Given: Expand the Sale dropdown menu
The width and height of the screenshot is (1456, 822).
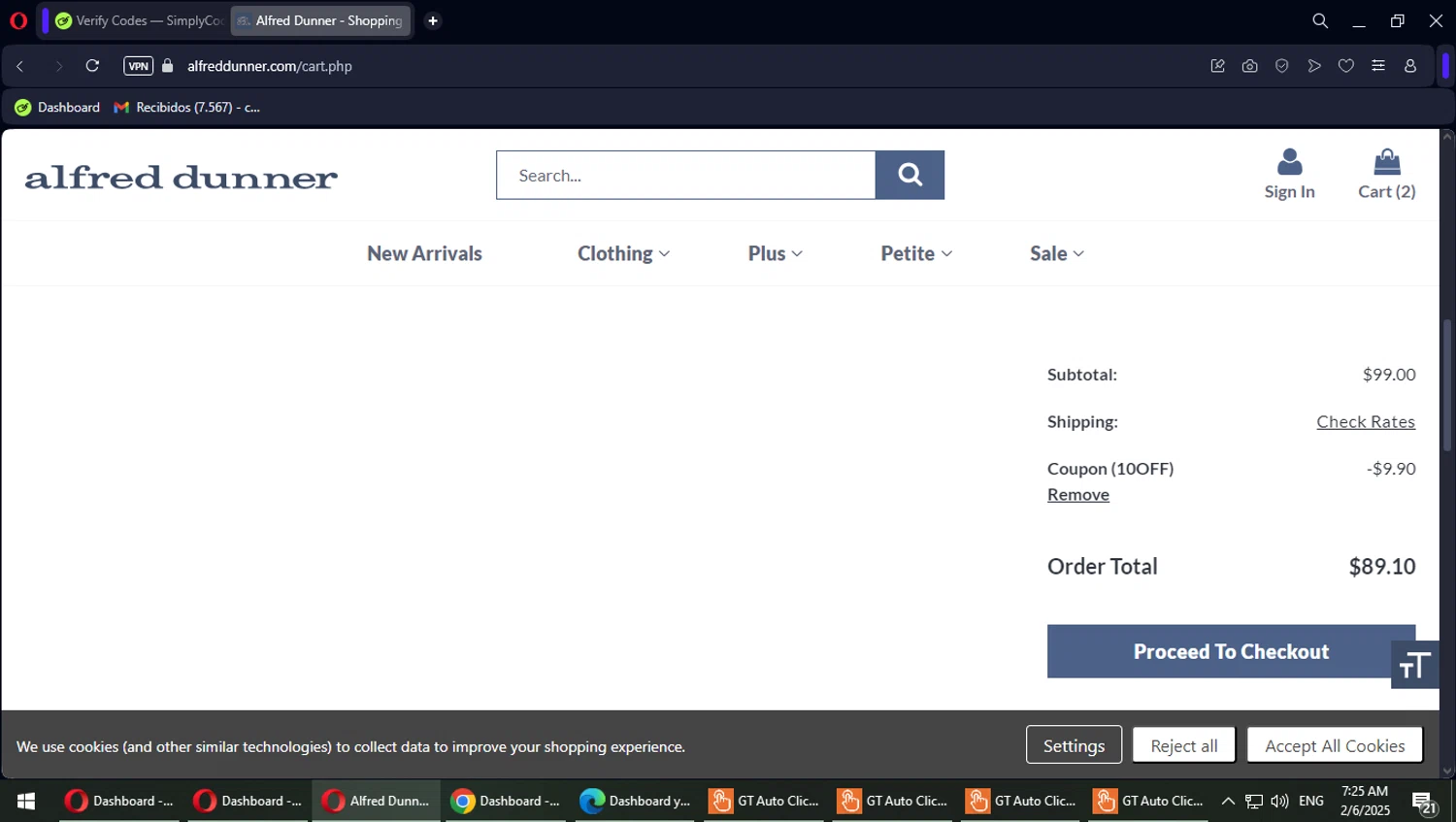Looking at the screenshot, I should point(1057,253).
